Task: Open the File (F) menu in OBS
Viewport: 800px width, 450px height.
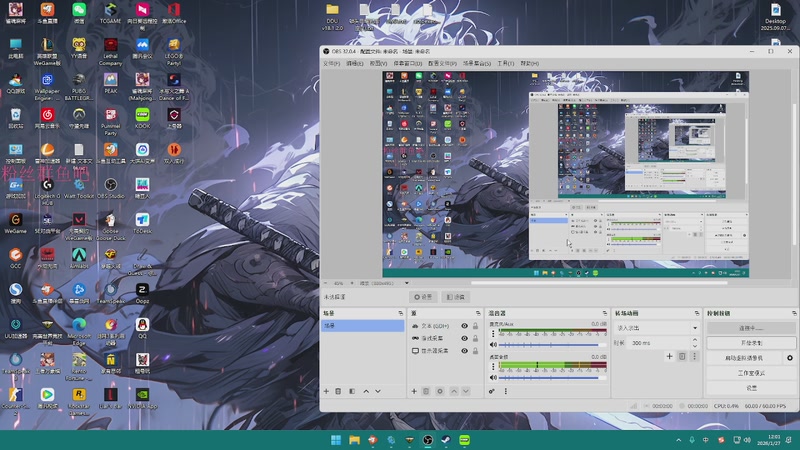Action: pyautogui.click(x=331, y=63)
